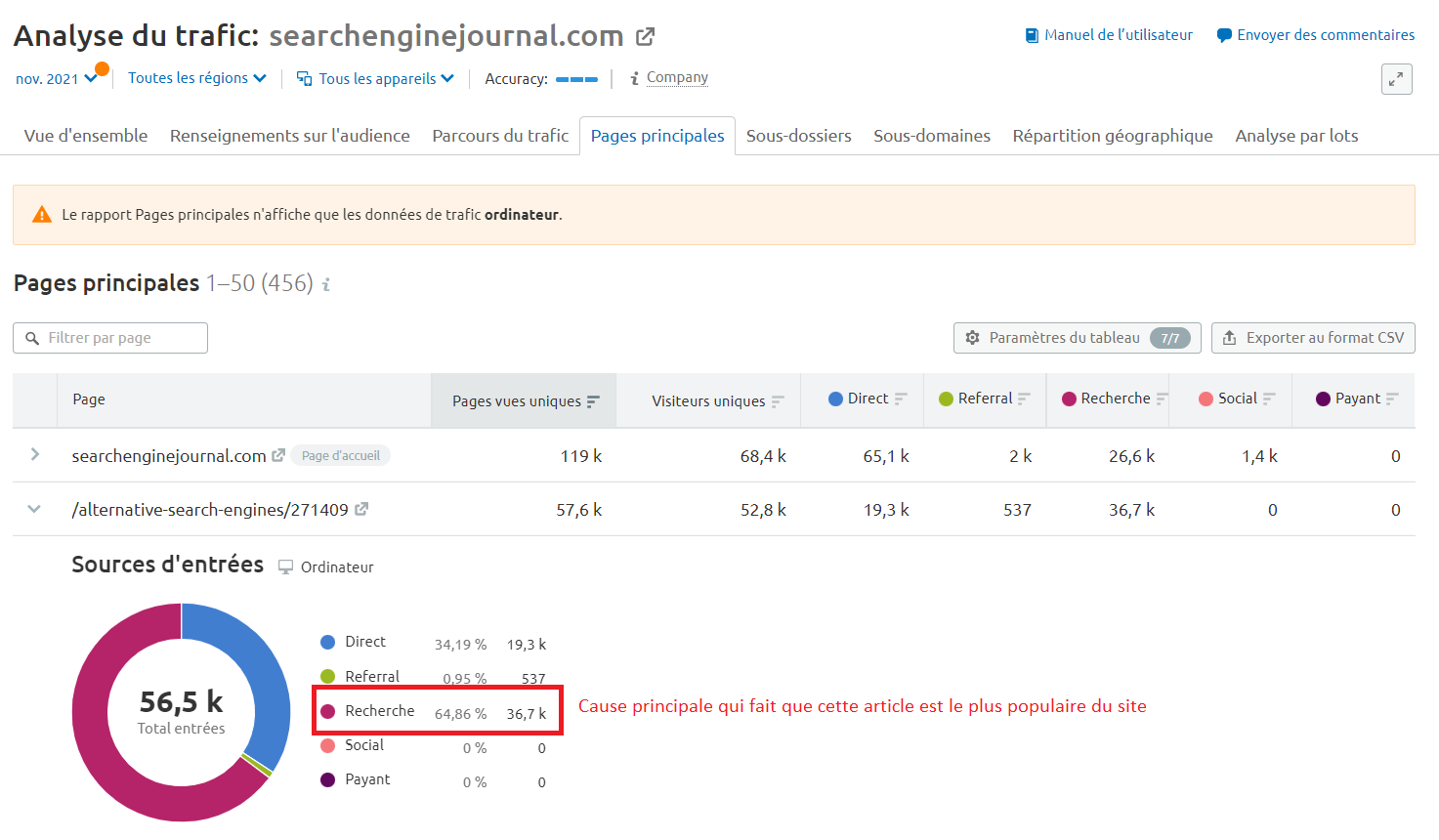Click the green Referral legend dot in chart legend
Image resolution: width=1439 pixels, height=840 pixels.
(x=328, y=677)
